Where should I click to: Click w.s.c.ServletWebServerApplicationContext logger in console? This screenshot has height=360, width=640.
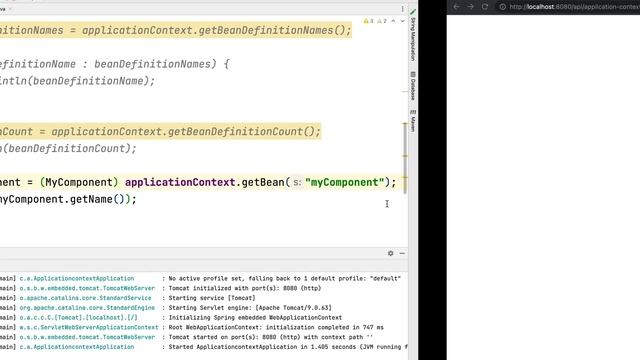[89, 327]
